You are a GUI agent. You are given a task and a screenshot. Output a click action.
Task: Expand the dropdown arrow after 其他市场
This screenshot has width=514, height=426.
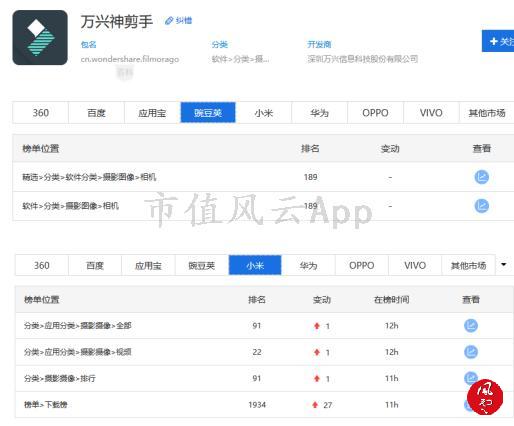tap(504, 265)
